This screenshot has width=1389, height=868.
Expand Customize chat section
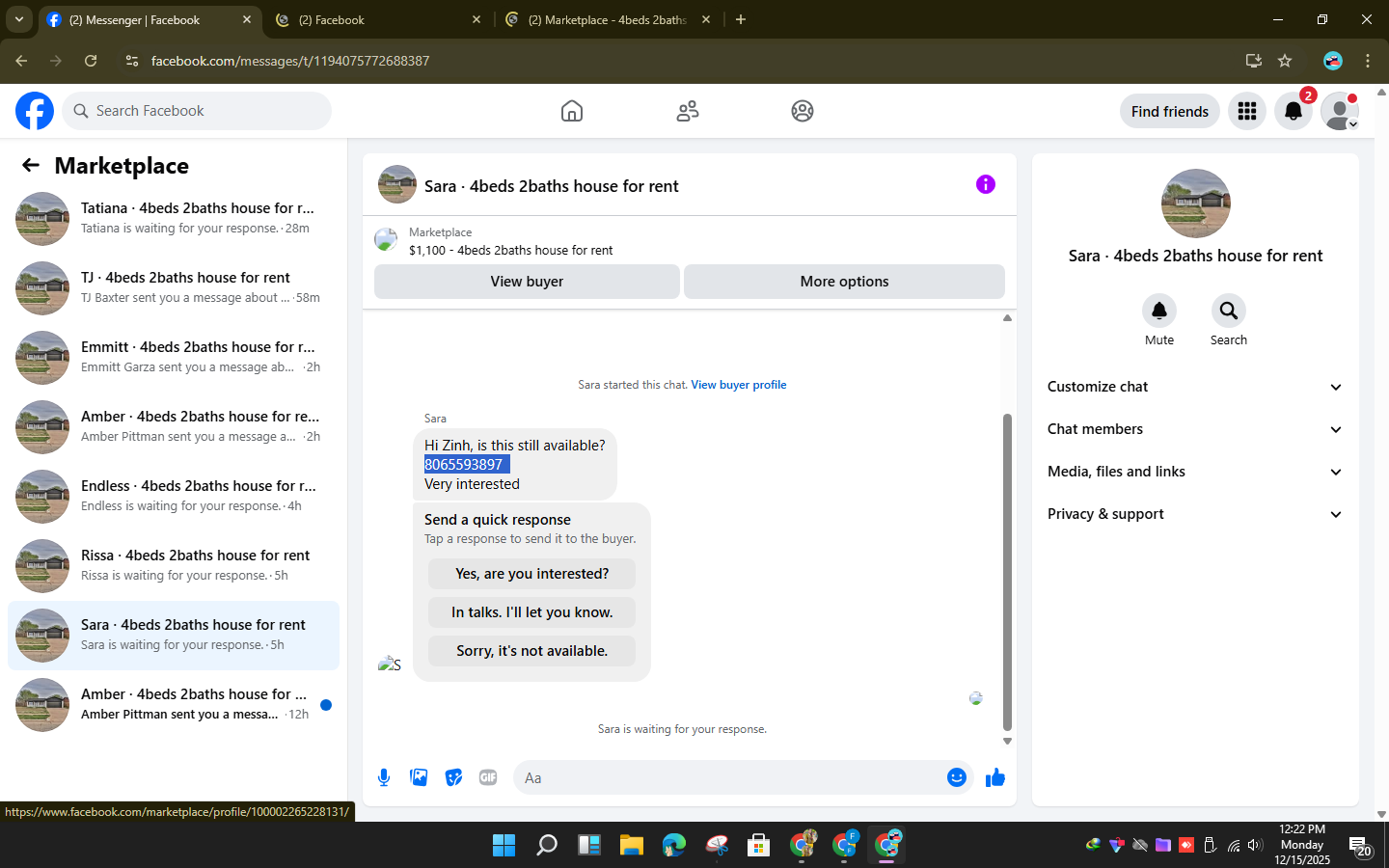[1195, 387]
